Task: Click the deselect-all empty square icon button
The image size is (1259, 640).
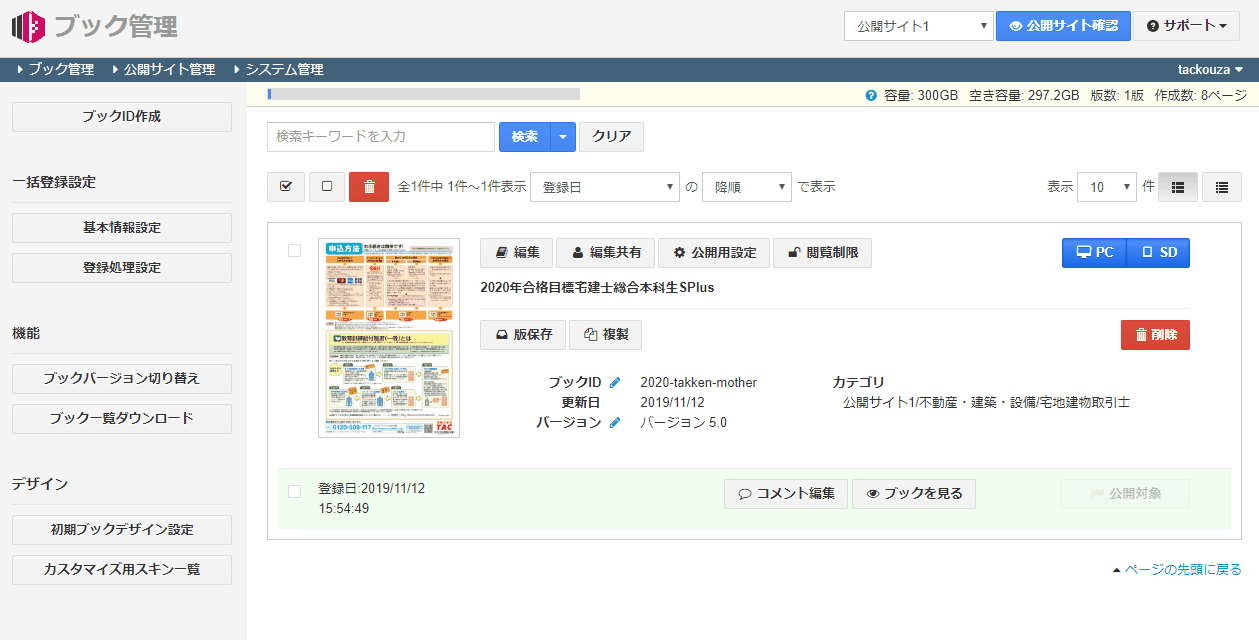Action: 327,187
